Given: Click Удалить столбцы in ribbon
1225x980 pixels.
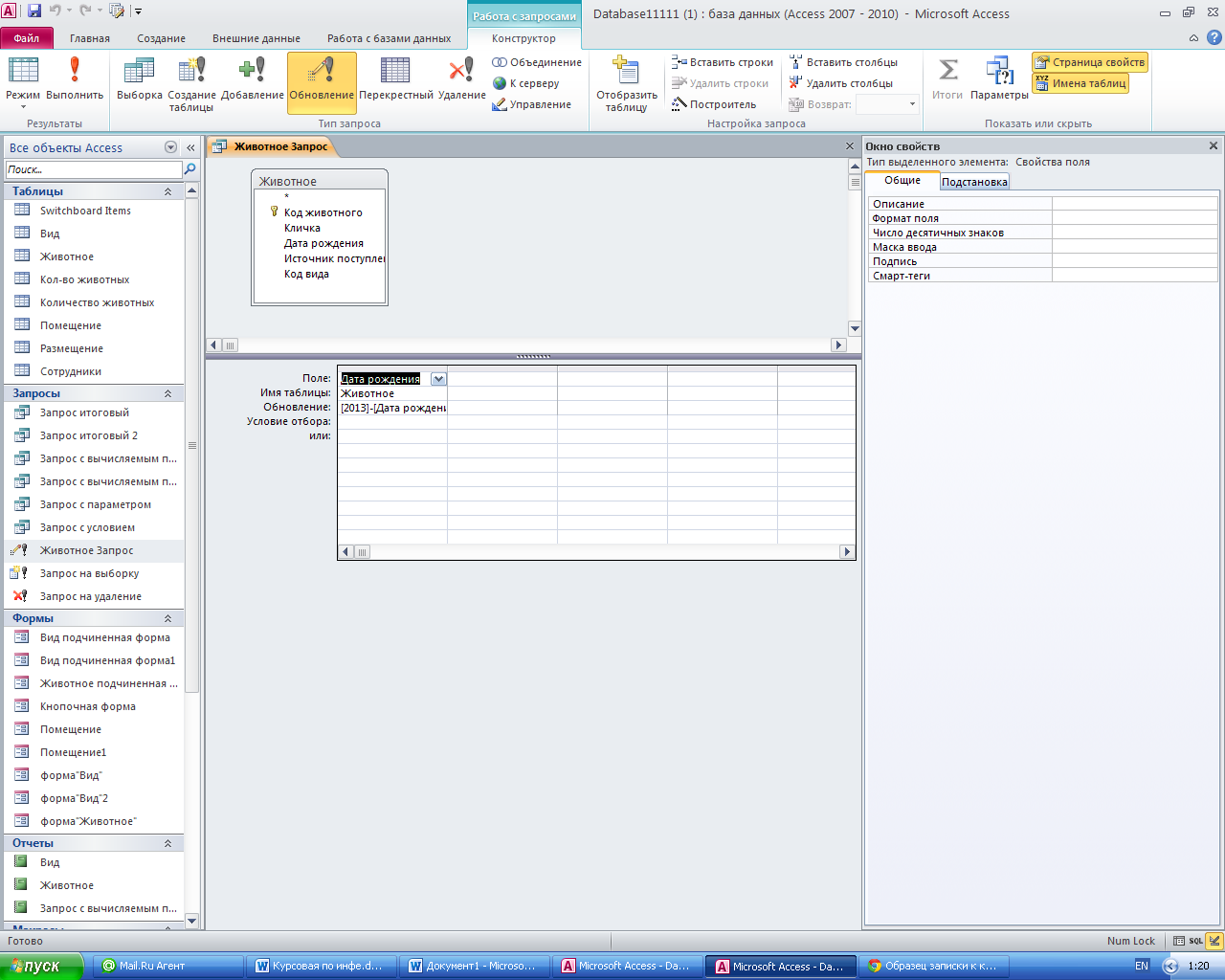Looking at the screenshot, I should point(841,83).
